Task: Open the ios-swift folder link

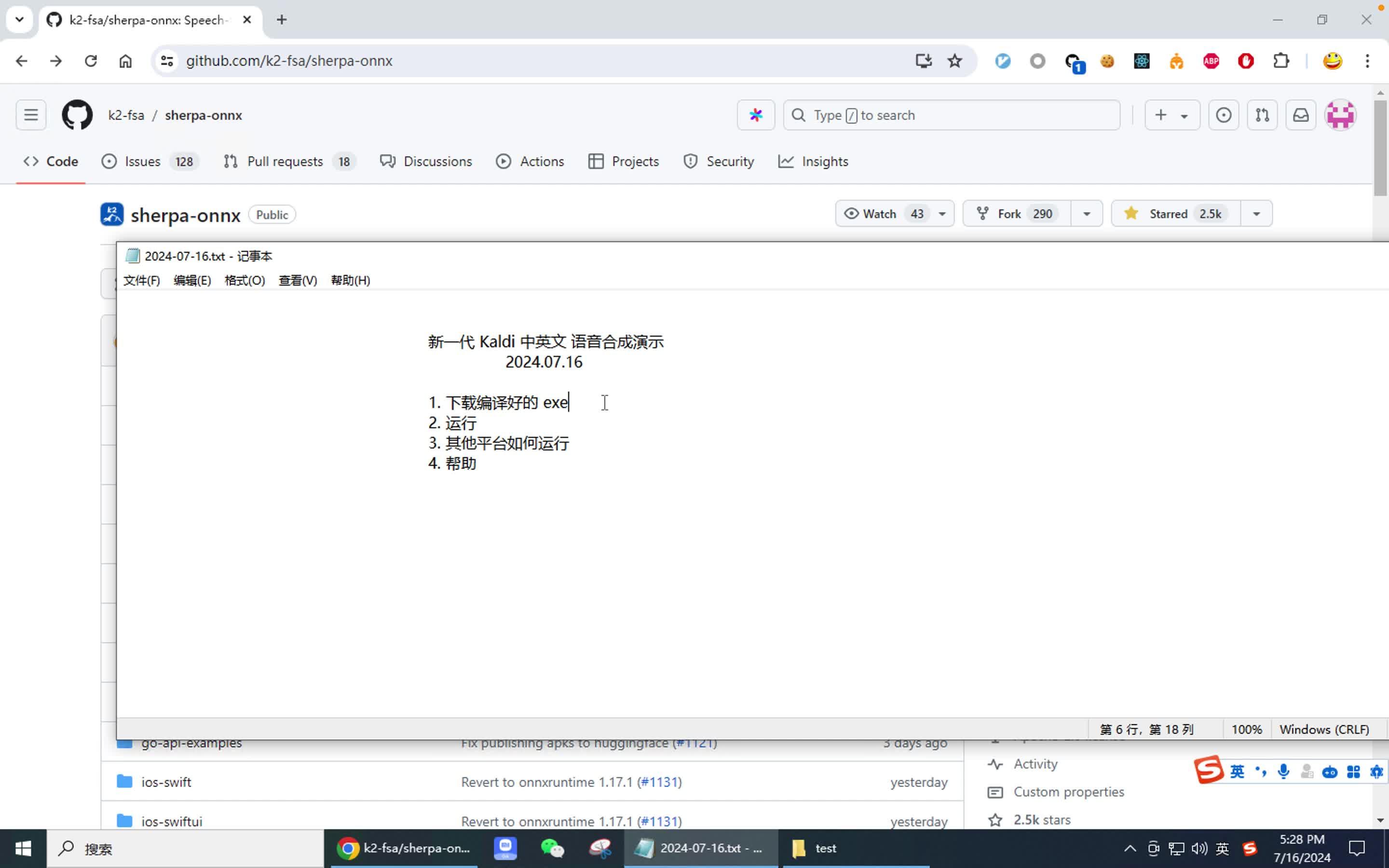Action: point(166,781)
